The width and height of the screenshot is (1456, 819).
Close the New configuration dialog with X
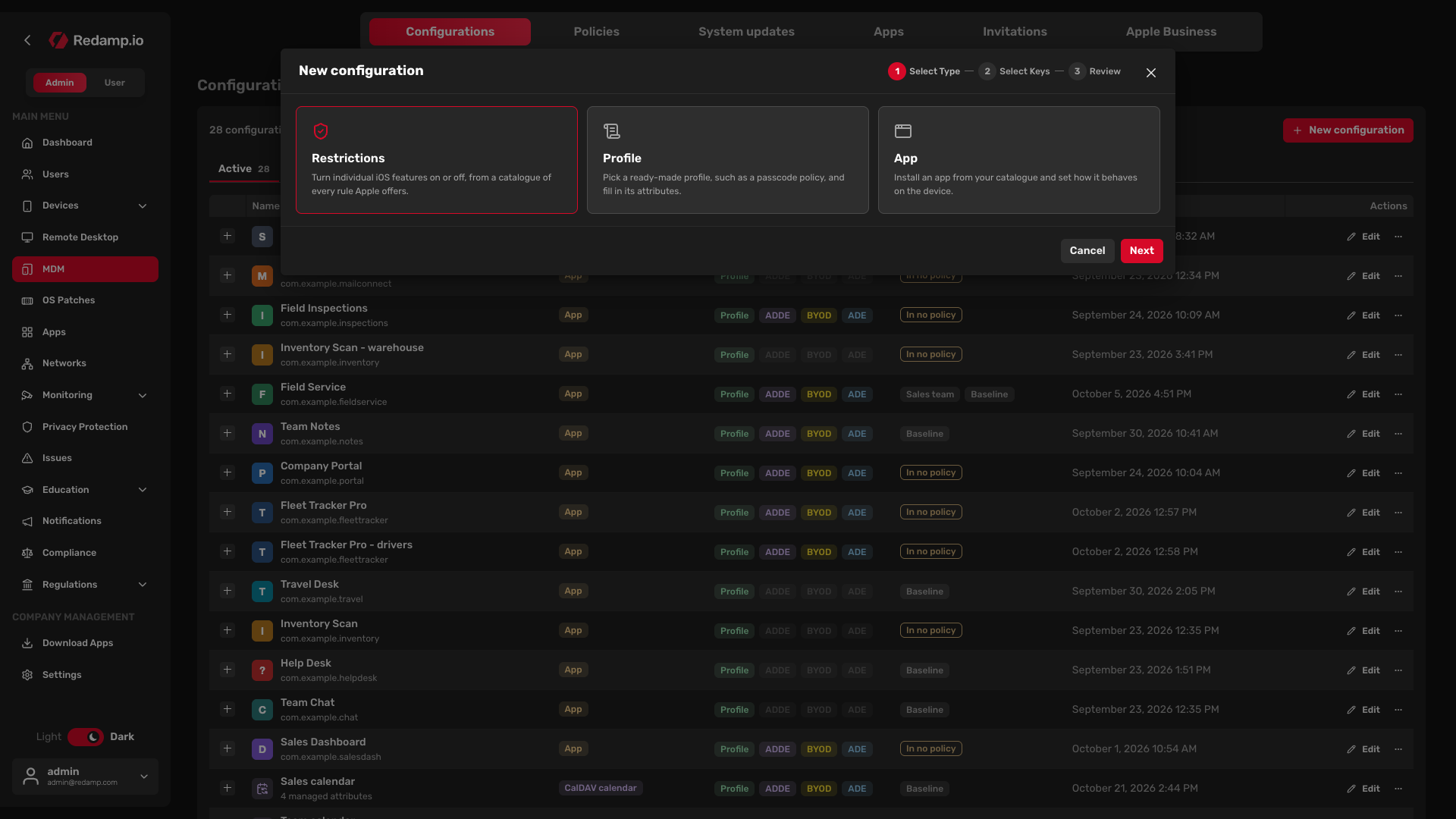(1151, 73)
